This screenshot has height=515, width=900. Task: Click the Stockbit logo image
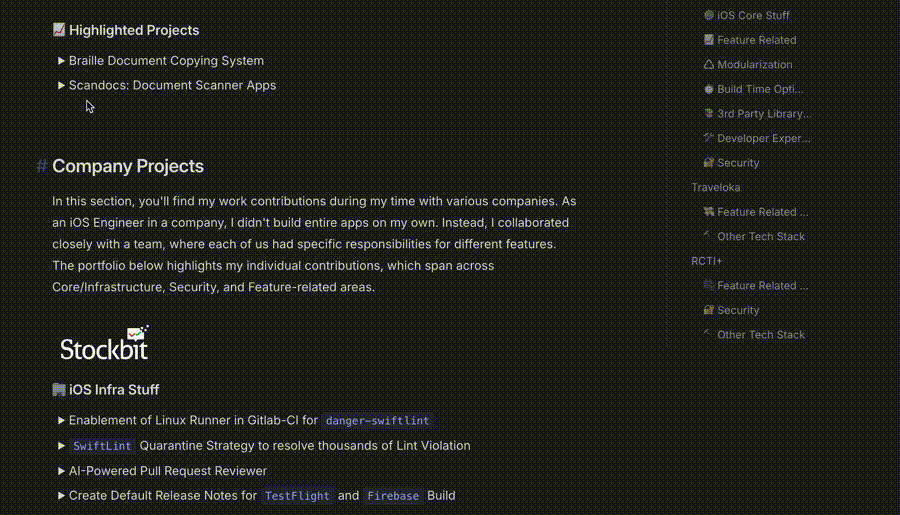104,343
